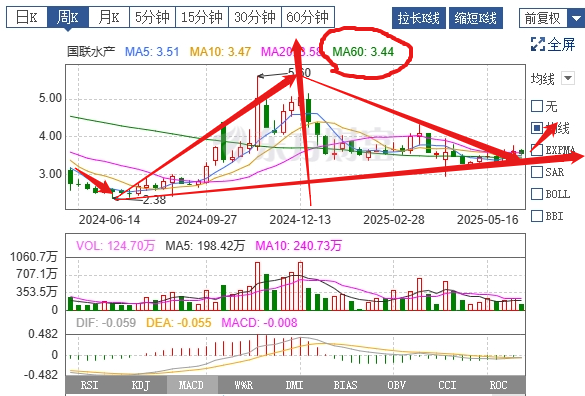This screenshot has width=585, height=396.
Task: Enable the BOLL overlay checkbox
Action: click(537, 194)
